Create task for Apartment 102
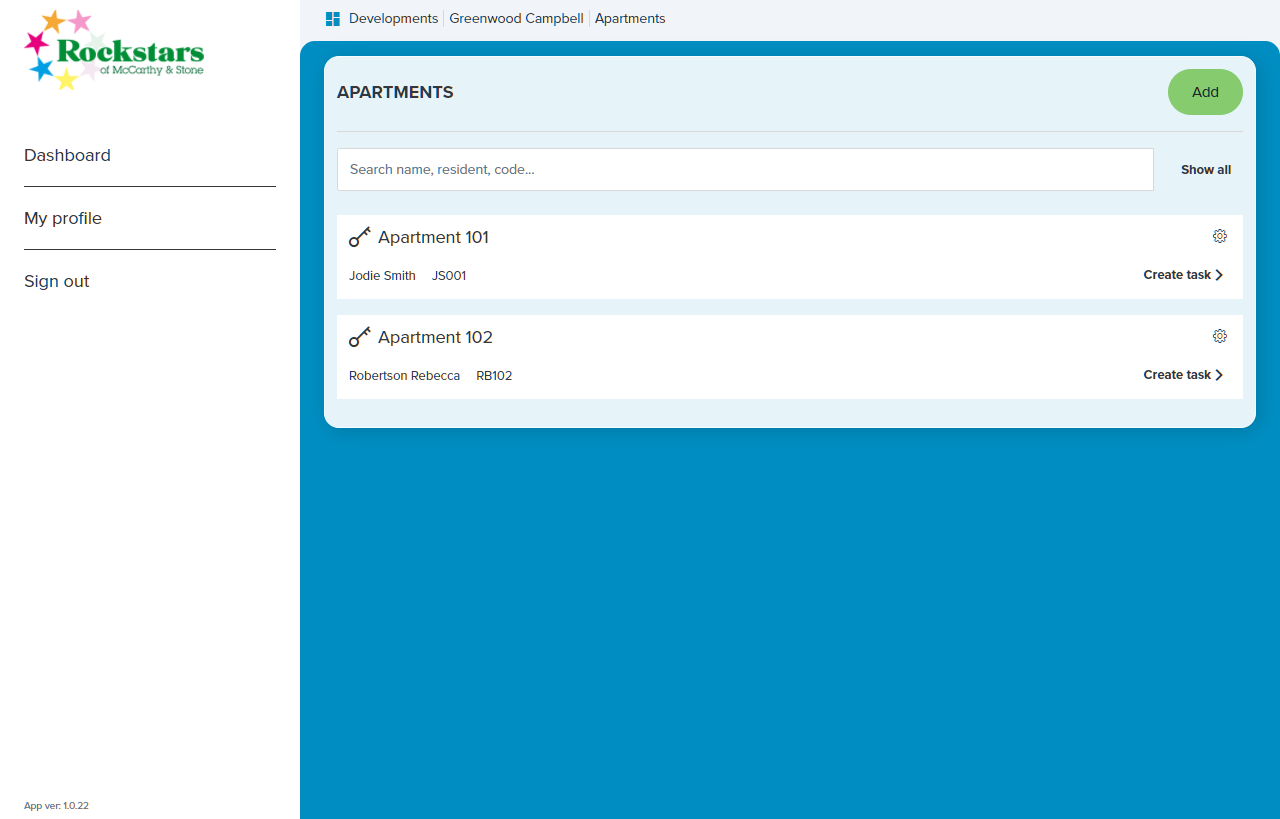Viewport: 1280px width, 819px height. point(1183,375)
